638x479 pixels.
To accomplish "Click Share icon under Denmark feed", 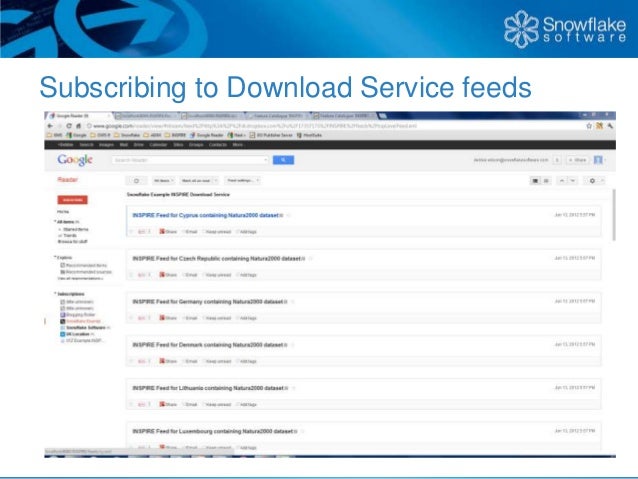I will [162, 361].
